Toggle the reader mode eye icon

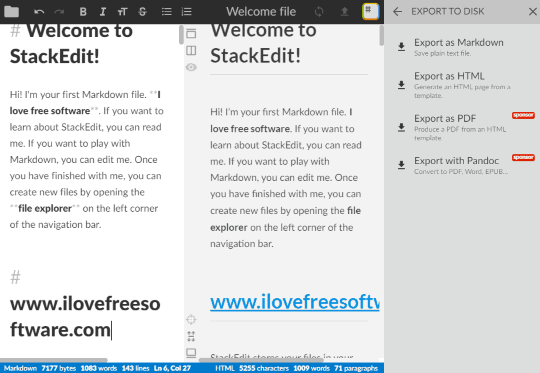coord(191,67)
